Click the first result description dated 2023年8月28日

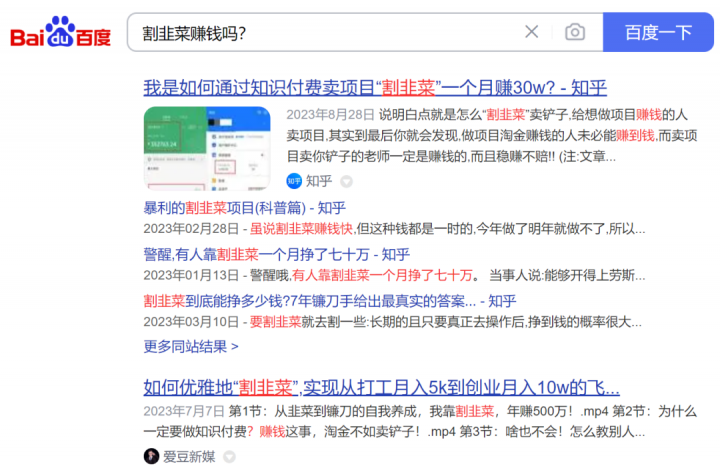point(492,135)
